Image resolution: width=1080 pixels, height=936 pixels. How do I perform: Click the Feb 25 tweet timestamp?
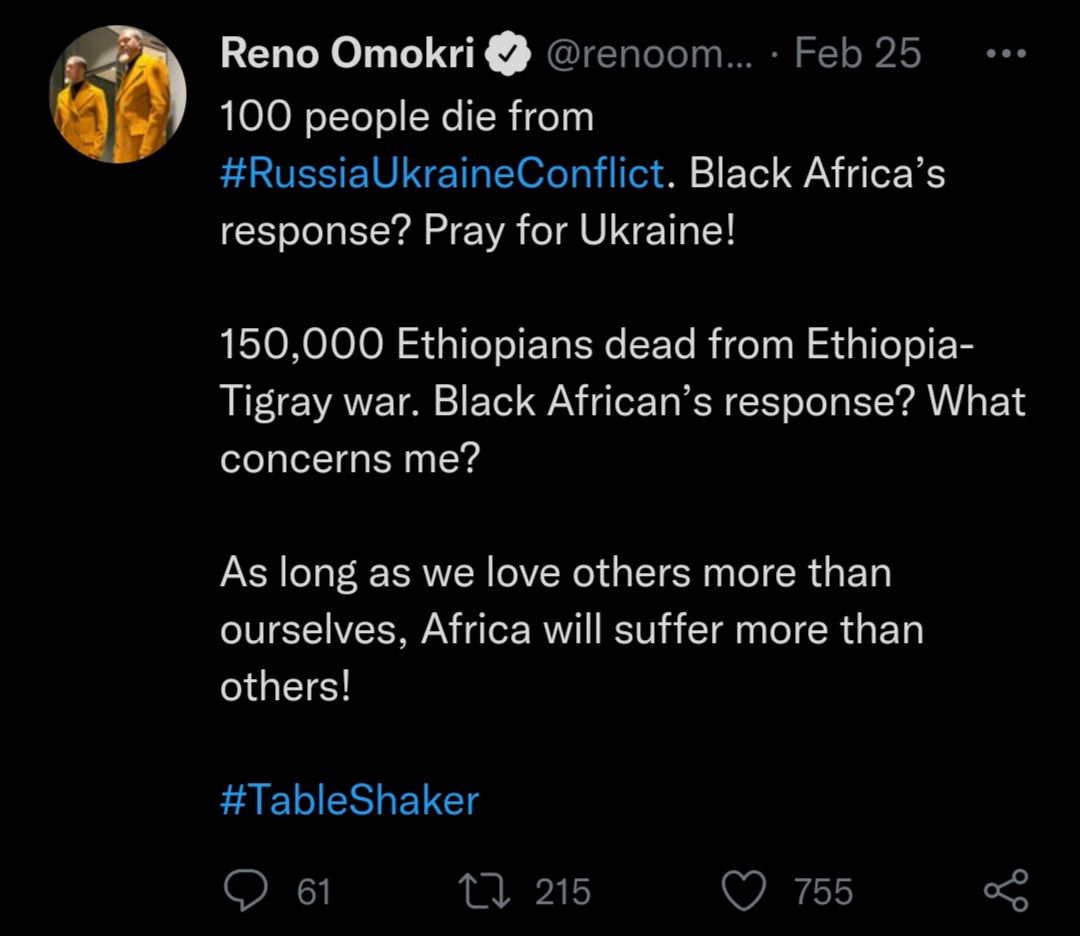coord(857,55)
